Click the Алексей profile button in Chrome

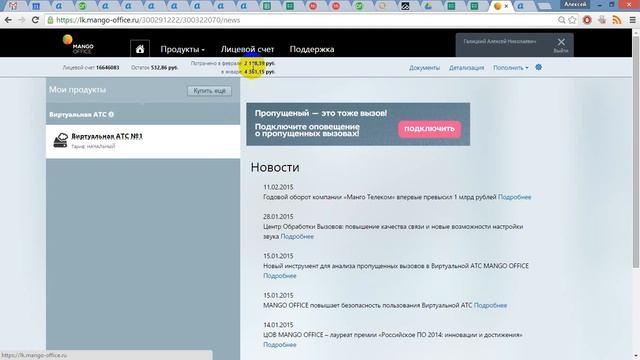coord(575,4)
